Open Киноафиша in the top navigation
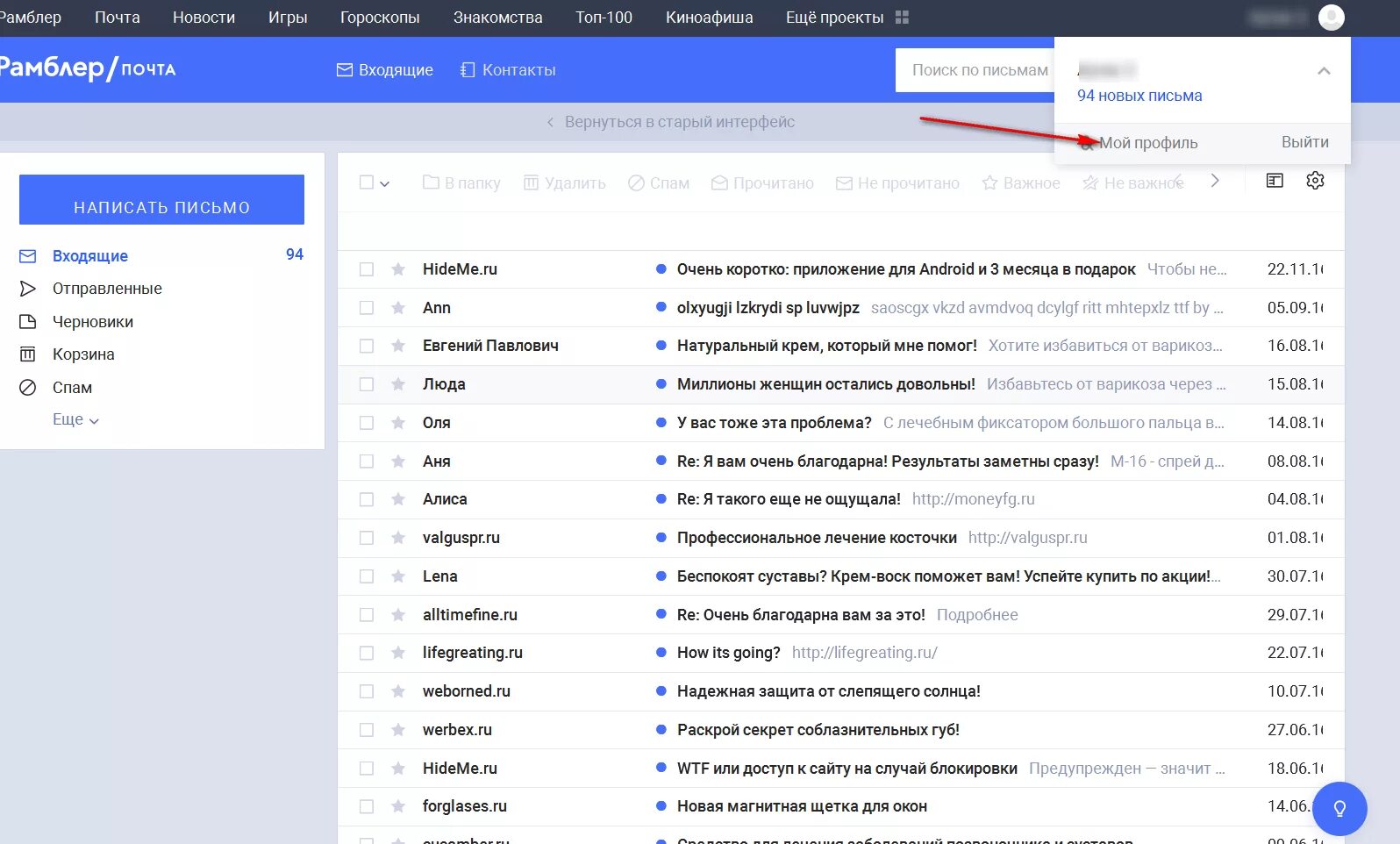The height and width of the screenshot is (844, 1400). pos(710,18)
